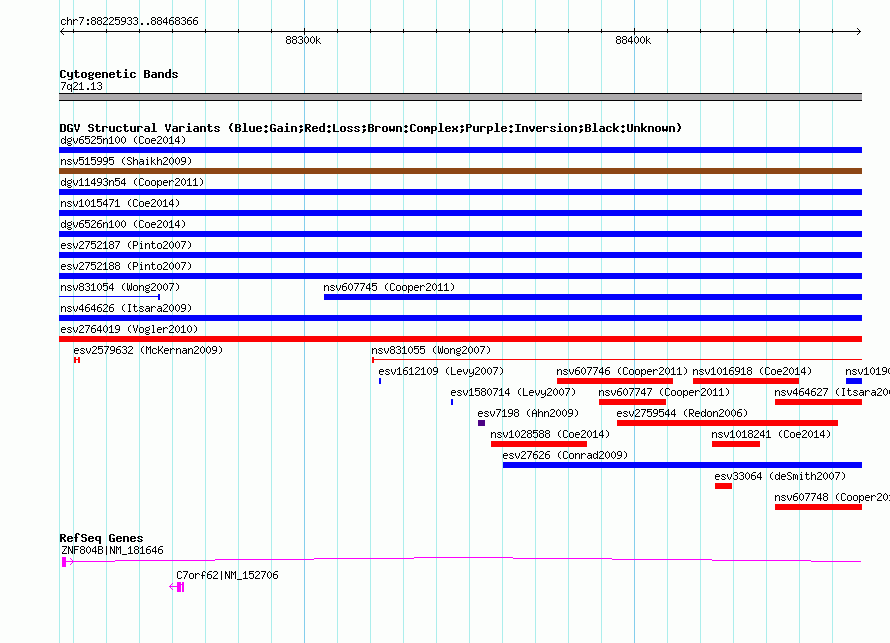Click the 7q21.13 cytogenetic band bar

(460, 97)
